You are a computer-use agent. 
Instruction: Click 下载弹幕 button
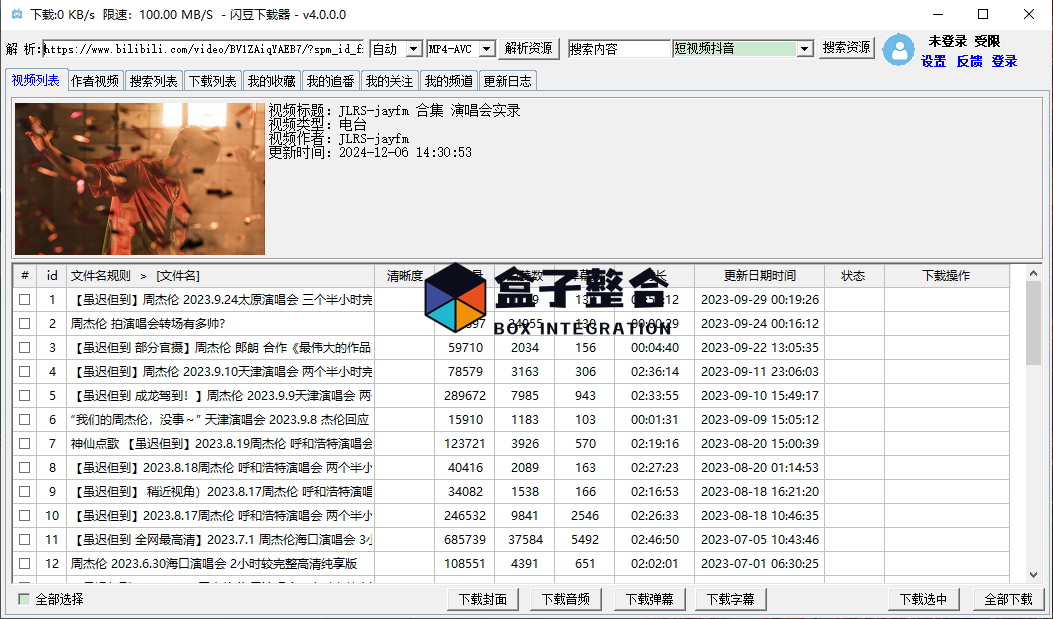click(649, 600)
